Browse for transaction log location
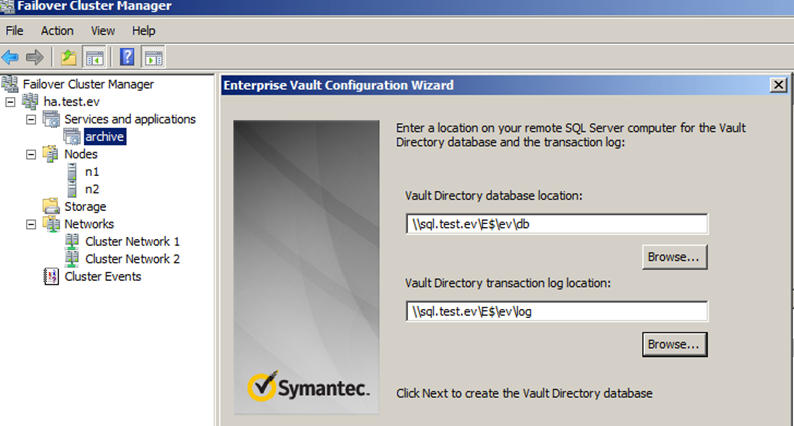 674,344
